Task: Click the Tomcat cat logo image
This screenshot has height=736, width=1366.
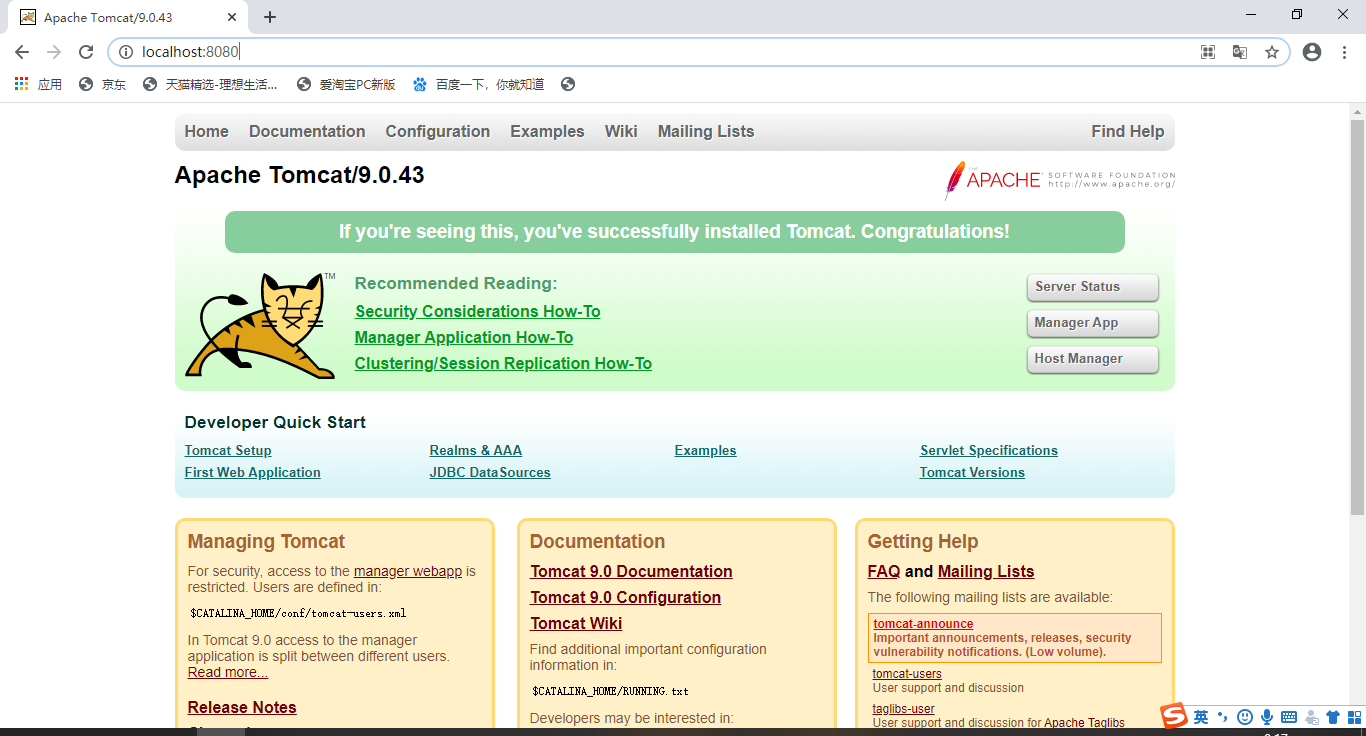Action: 260,325
